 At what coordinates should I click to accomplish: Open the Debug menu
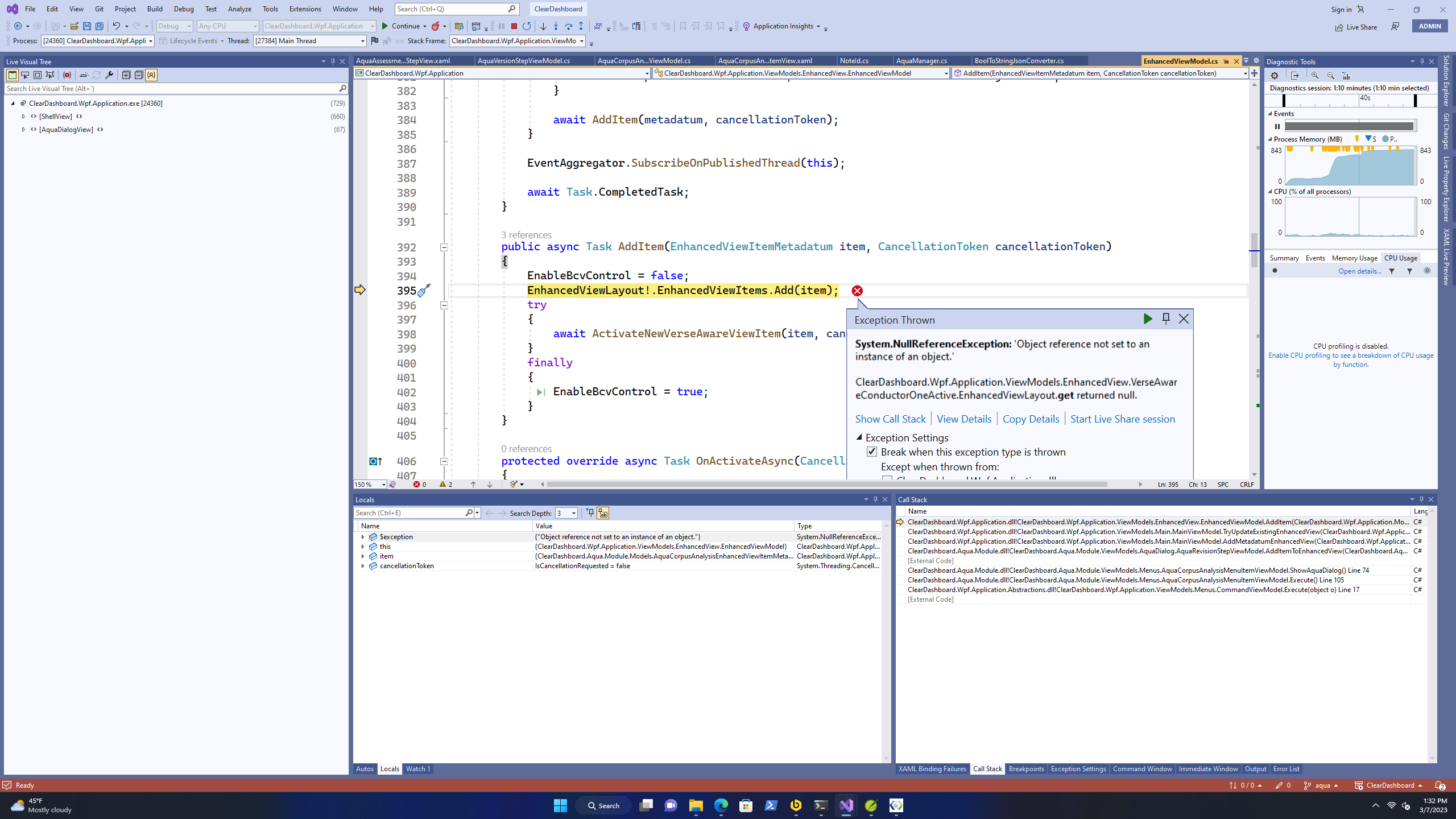click(x=184, y=9)
